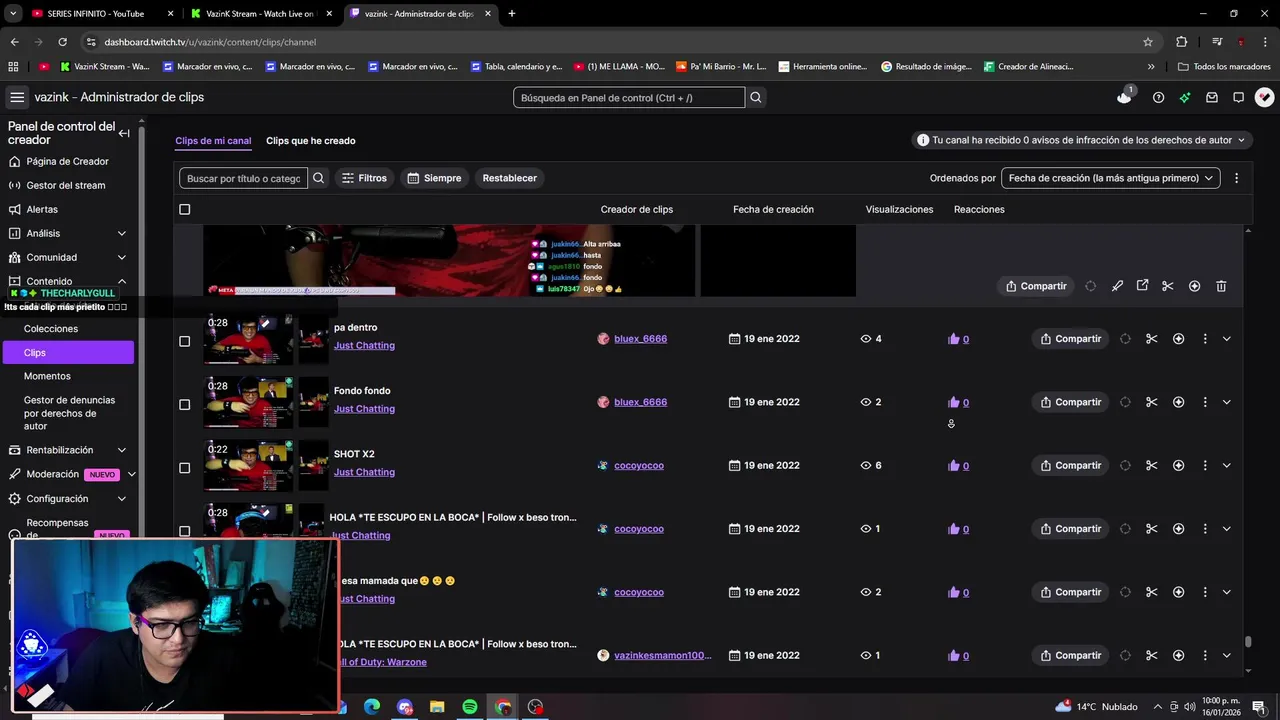Viewport: 1280px width, 720px height.
Task: Tick the select-all clips checkbox in header
Action: 184,209
